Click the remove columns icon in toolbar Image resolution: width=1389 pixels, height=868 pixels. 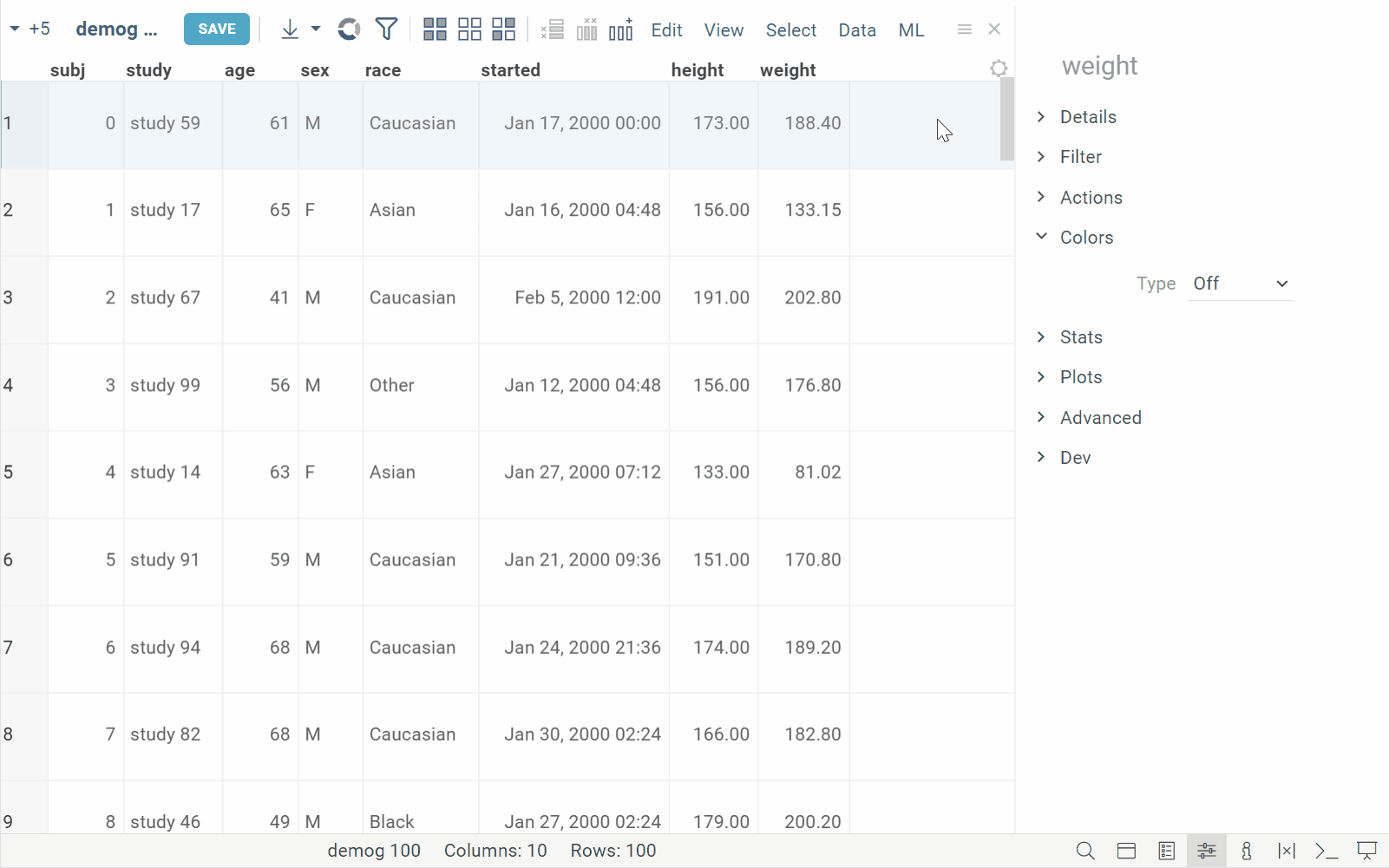(x=587, y=29)
